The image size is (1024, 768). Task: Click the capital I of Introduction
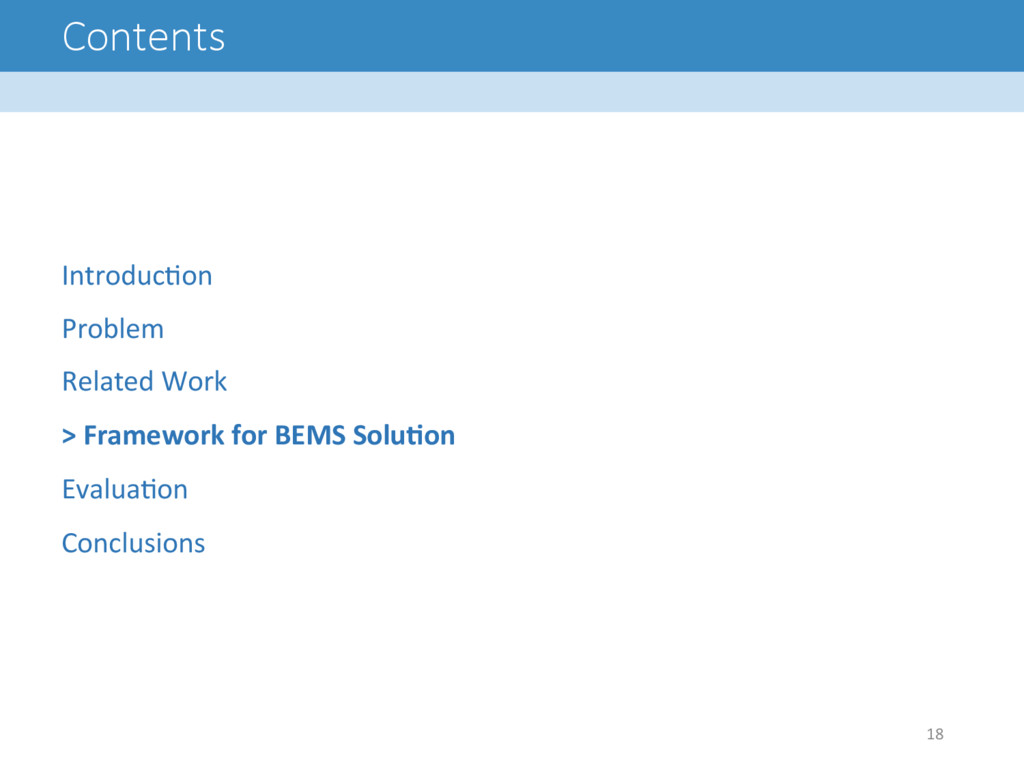point(65,276)
